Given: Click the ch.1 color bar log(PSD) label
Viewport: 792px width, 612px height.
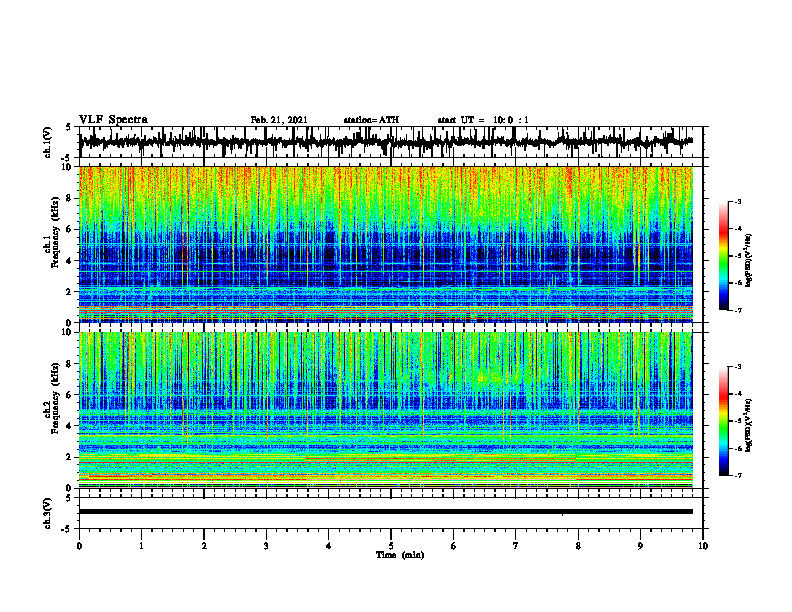Looking at the screenshot, I should 749,260.
